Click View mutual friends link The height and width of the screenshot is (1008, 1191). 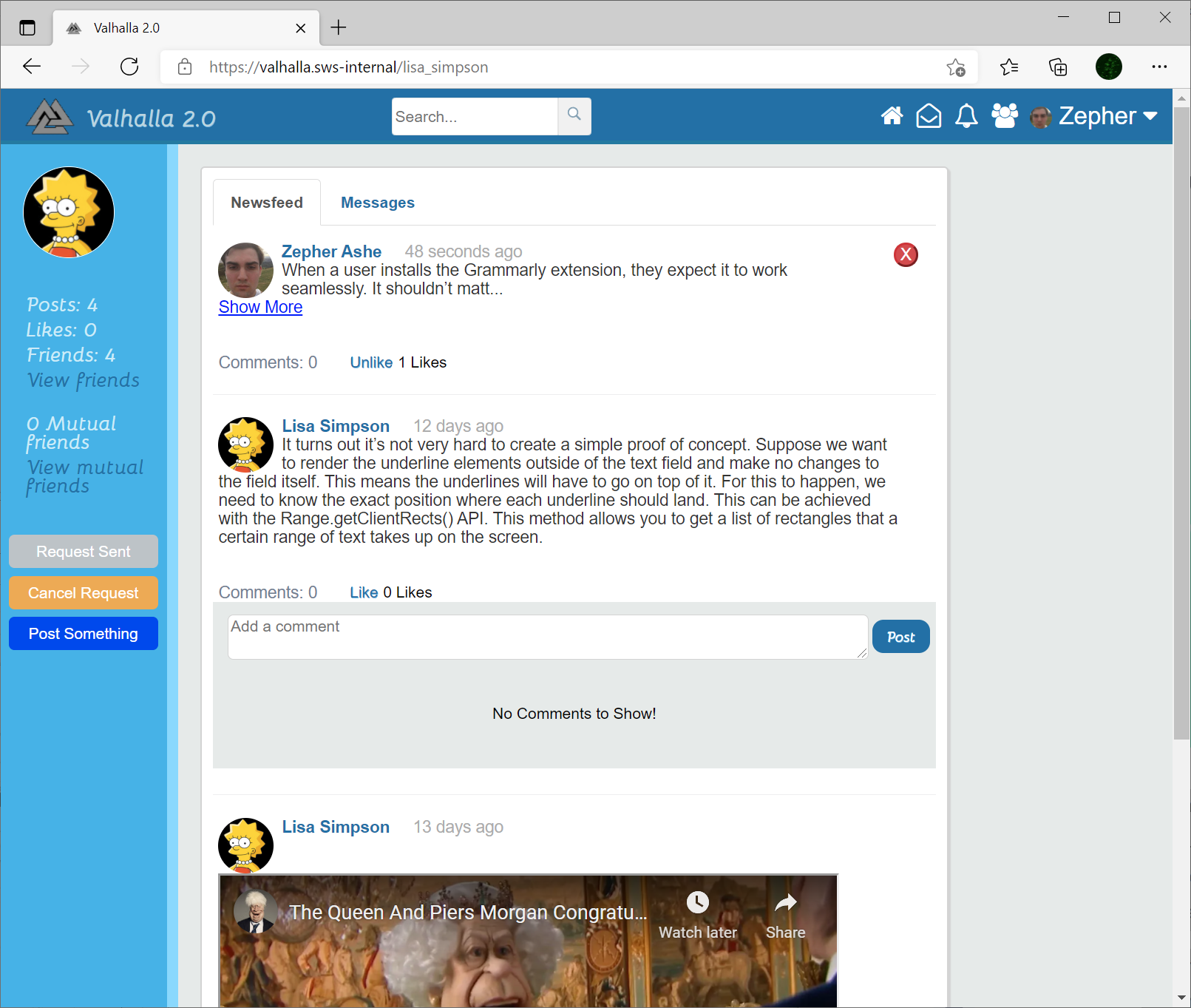pyautogui.click(x=85, y=476)
